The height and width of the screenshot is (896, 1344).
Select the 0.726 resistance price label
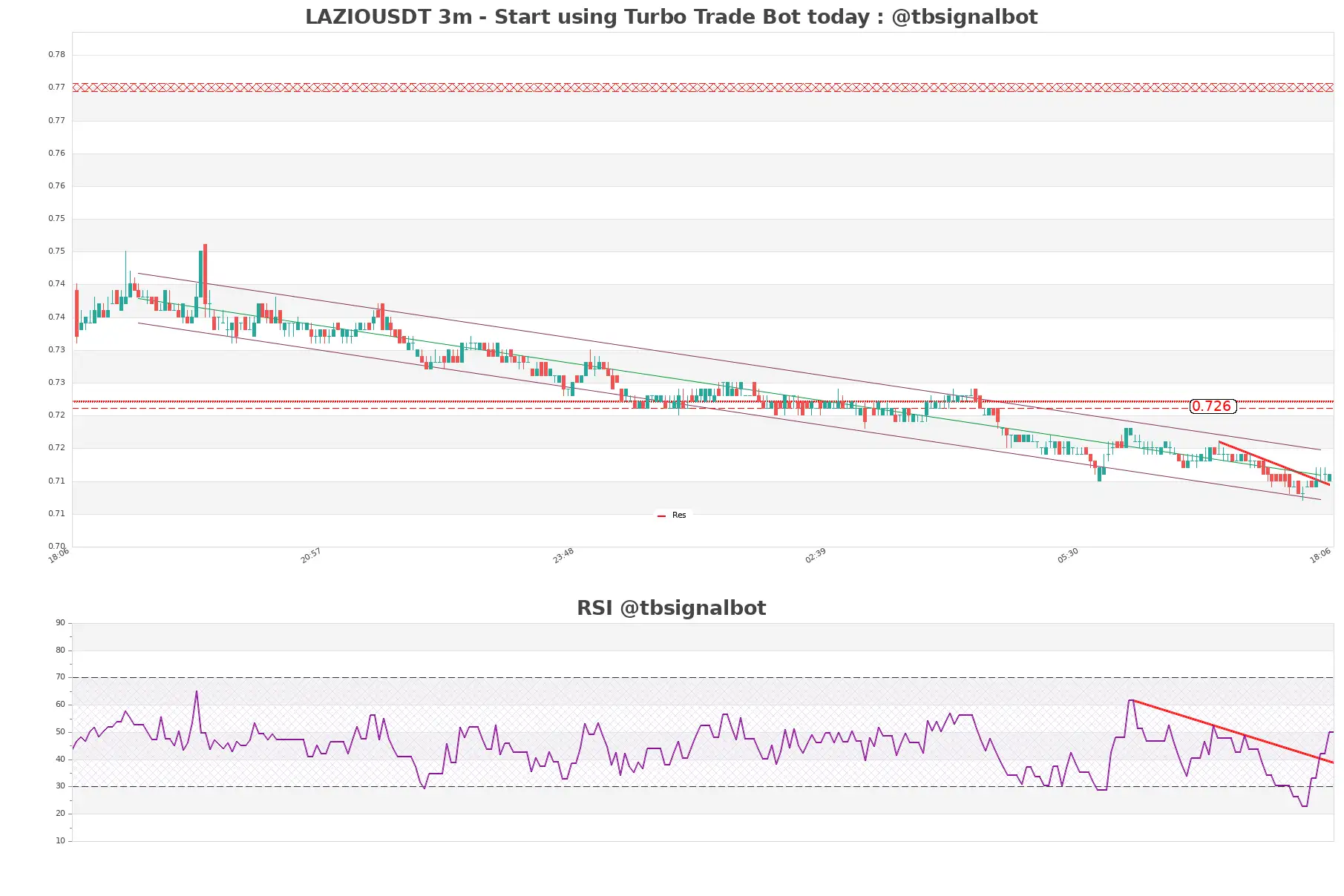1212,406
